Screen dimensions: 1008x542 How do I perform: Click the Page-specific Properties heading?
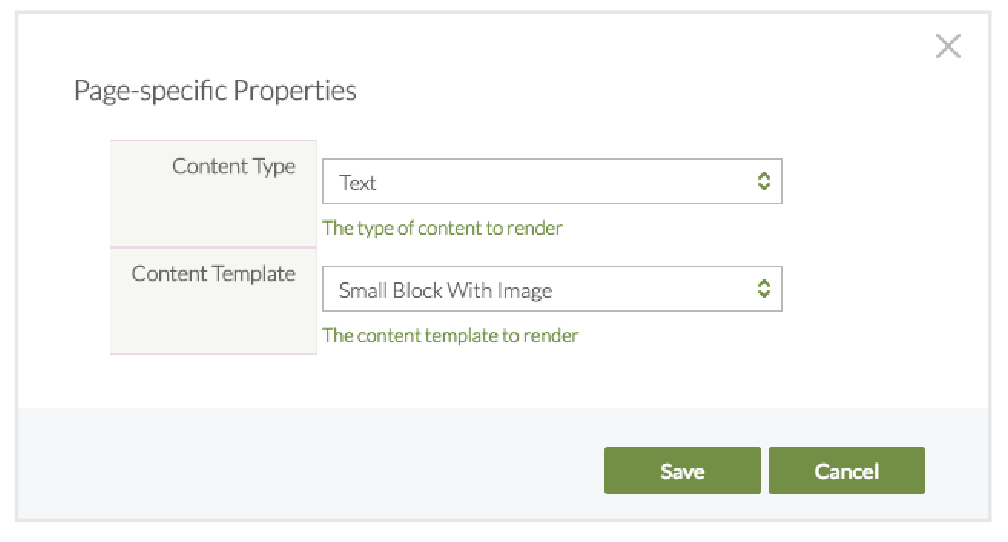pyautogui.click(x=215, y=91)
